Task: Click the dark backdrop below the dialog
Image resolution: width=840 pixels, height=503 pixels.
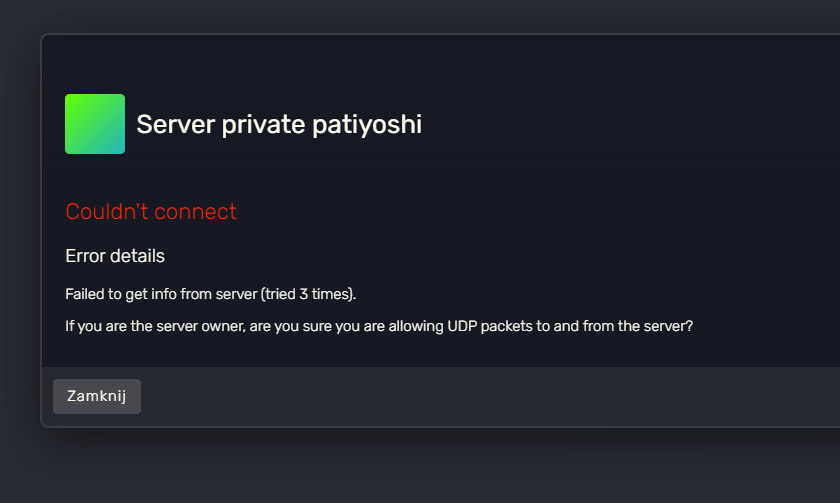Action: (420, 465)
